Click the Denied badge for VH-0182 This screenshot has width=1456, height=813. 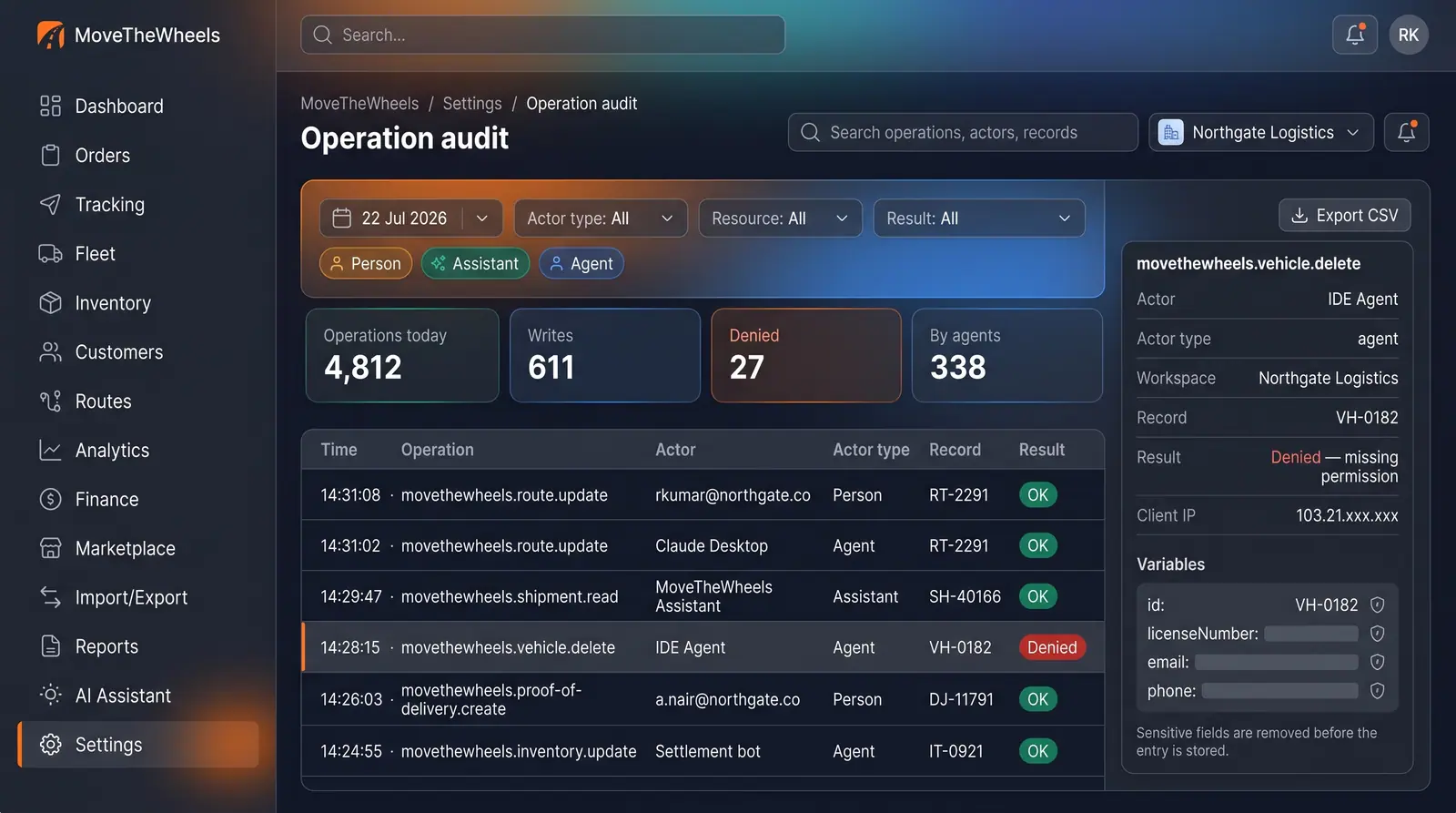1052,647
